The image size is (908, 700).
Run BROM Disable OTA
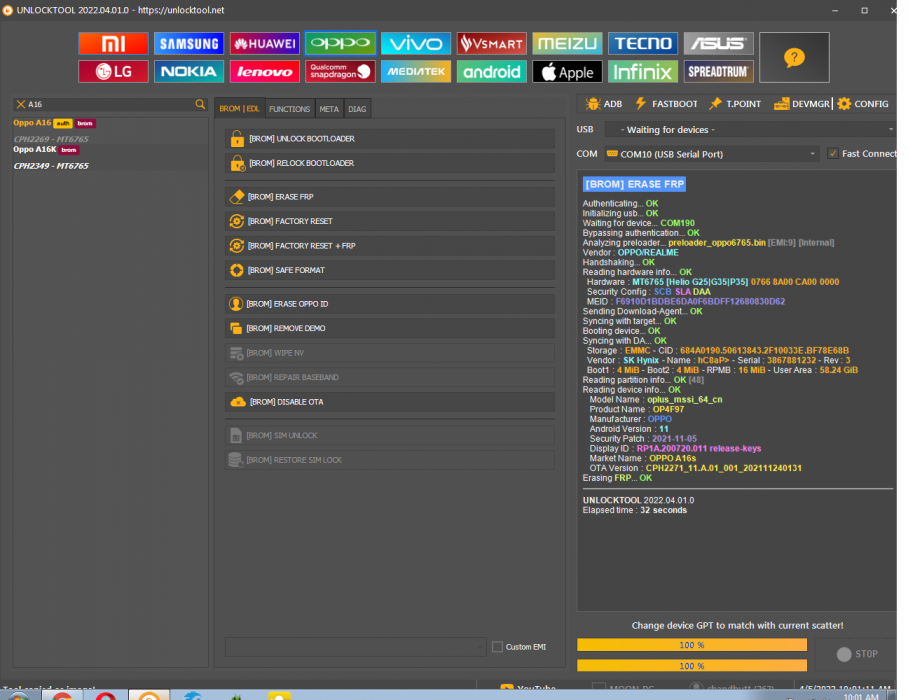click(x=390, y=402)
